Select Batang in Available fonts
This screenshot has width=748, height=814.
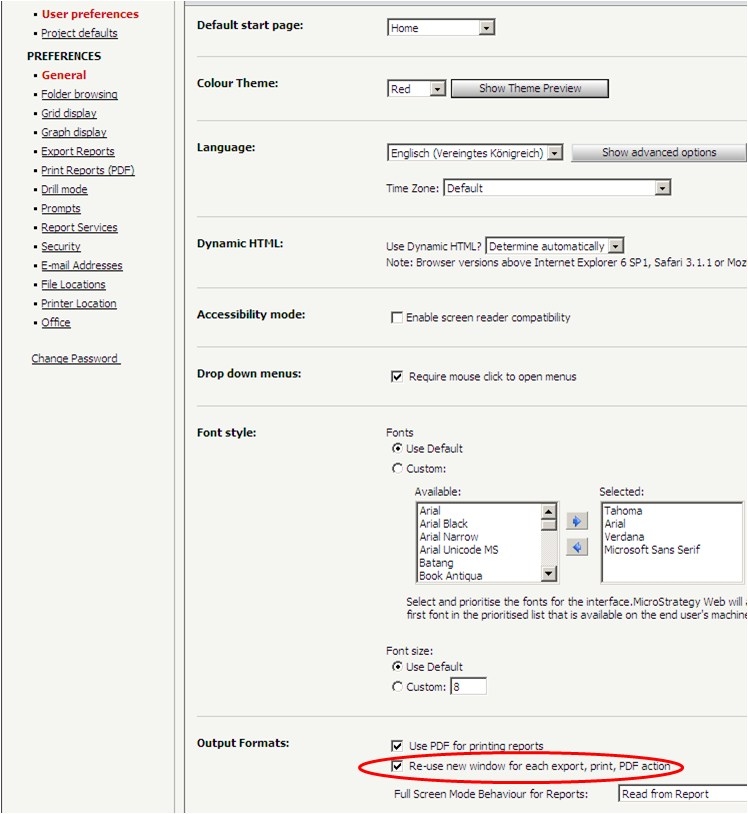[x=436, y=563]
